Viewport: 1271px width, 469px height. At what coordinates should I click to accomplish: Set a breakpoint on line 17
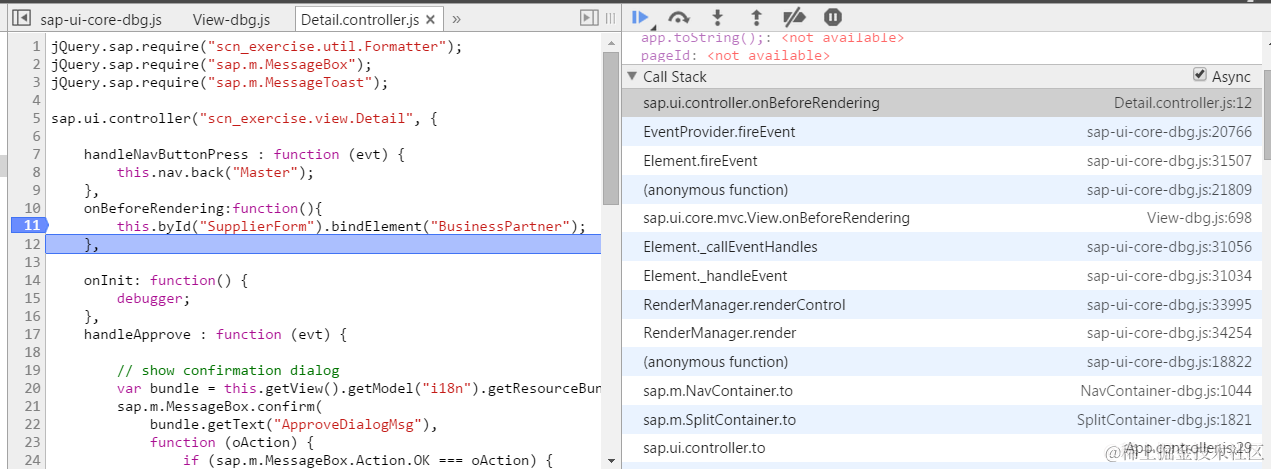point(31,334)
